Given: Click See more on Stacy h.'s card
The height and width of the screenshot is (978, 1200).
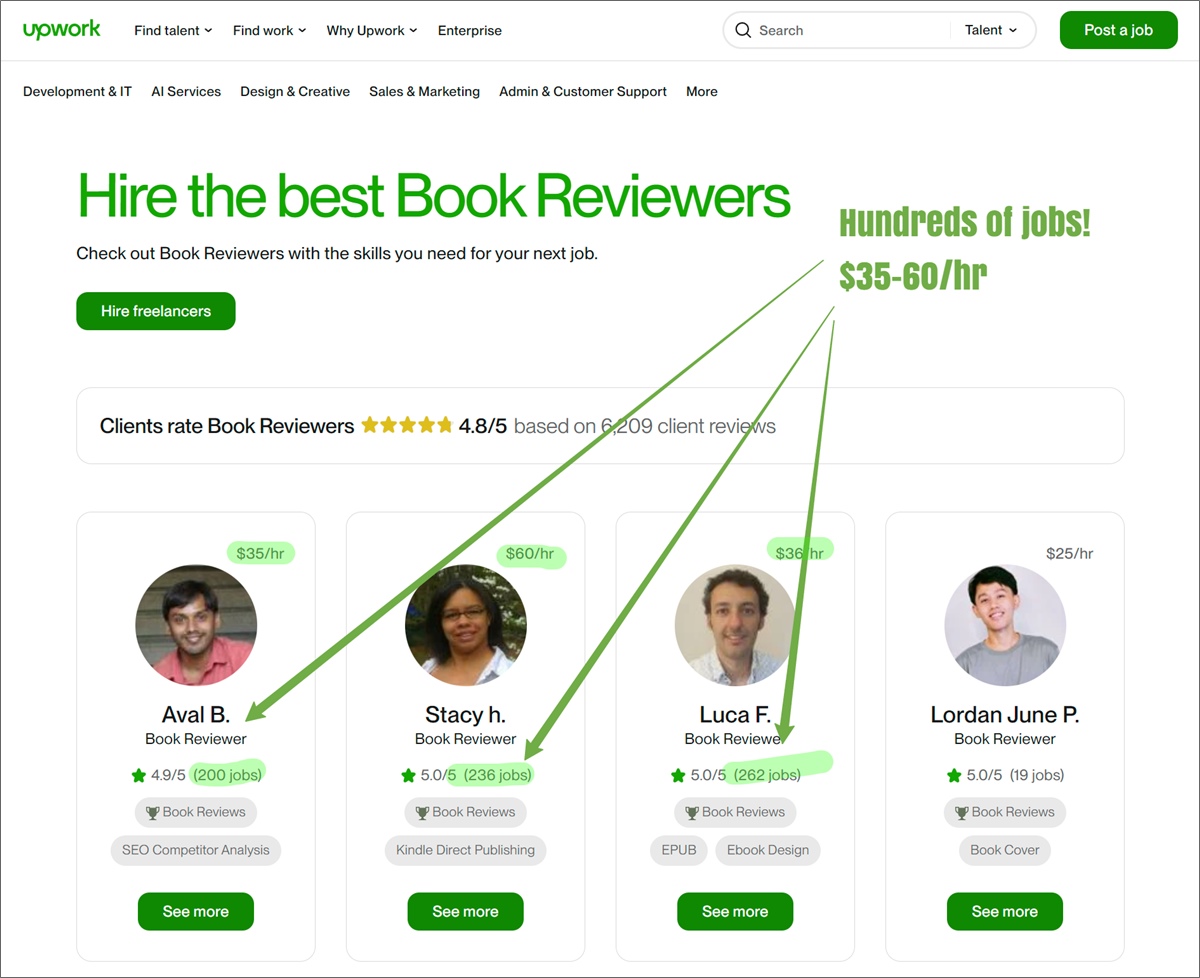Looking at the screenshot, I should click(466, 911).
